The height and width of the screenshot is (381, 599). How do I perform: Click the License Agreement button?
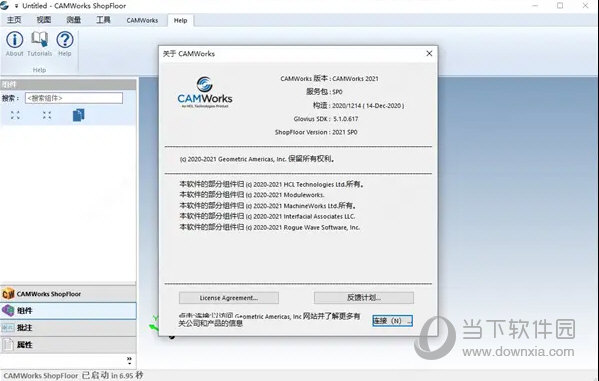(x=229, y=298)
